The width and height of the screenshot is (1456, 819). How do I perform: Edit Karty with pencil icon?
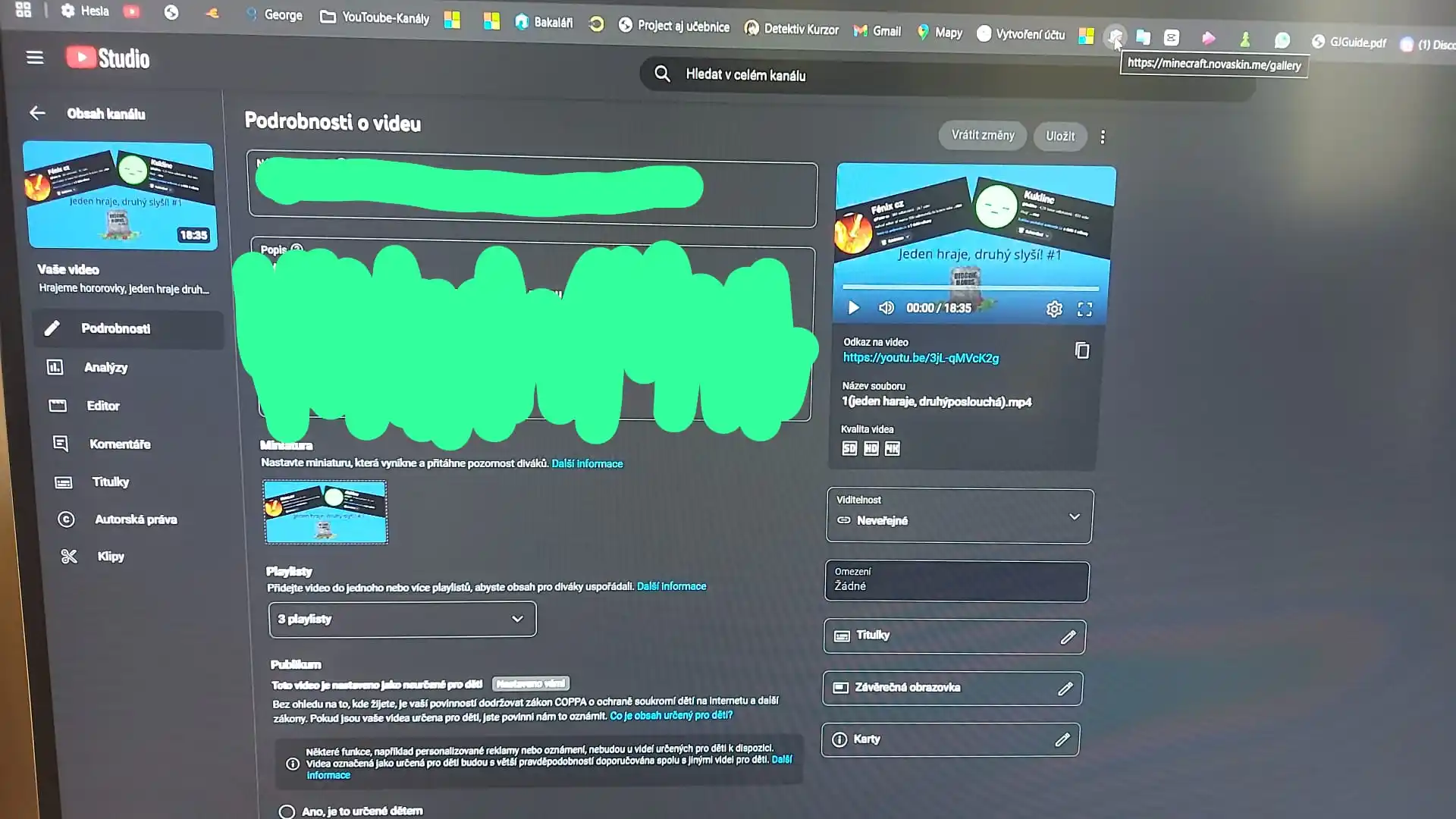[1062, 739]
